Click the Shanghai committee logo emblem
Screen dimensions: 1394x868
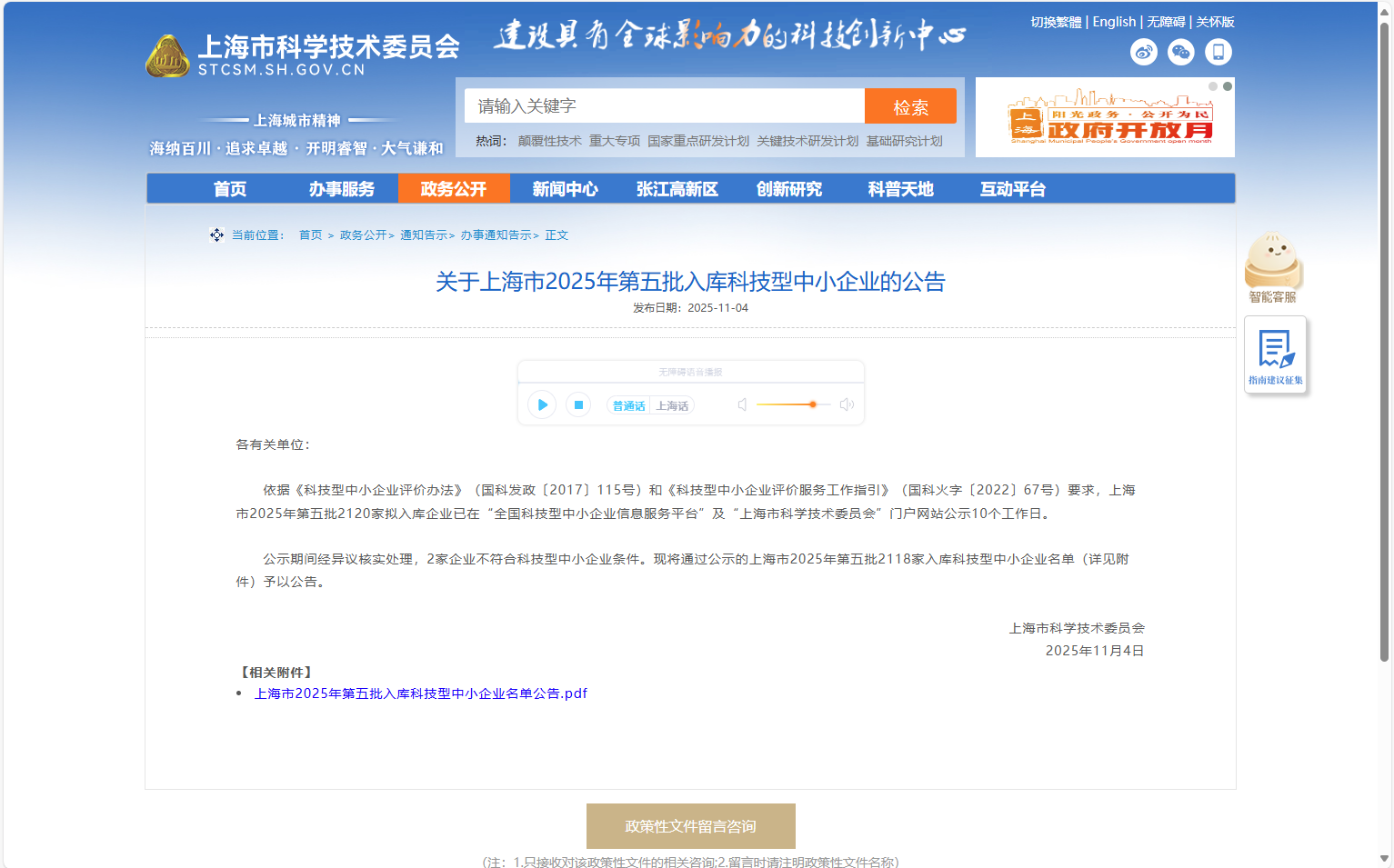[x=167, y=57]
